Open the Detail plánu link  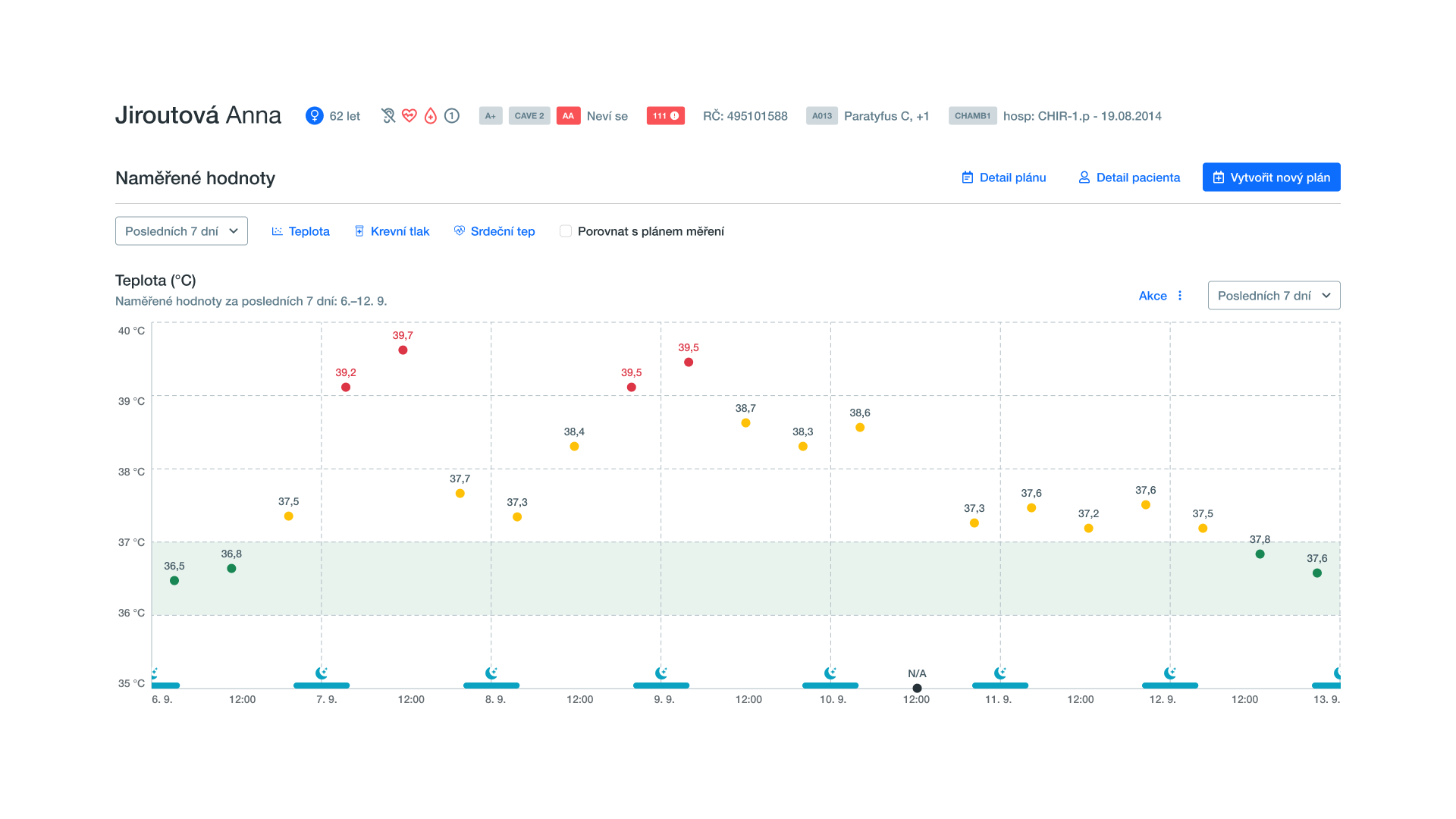coord(1004,177)
